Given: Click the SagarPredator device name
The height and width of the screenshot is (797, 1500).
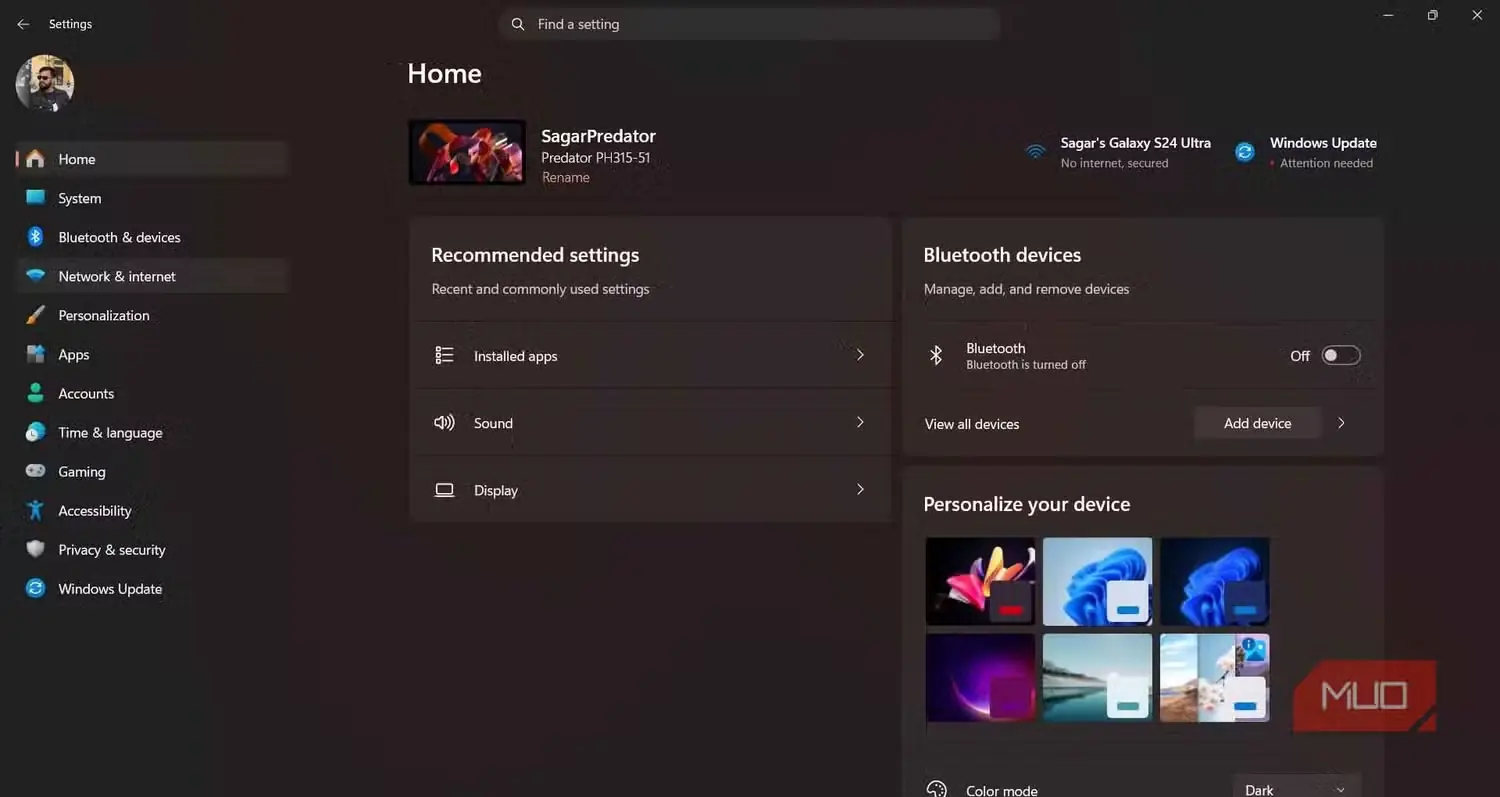Looking at the screenshot, I should point(598,136).
